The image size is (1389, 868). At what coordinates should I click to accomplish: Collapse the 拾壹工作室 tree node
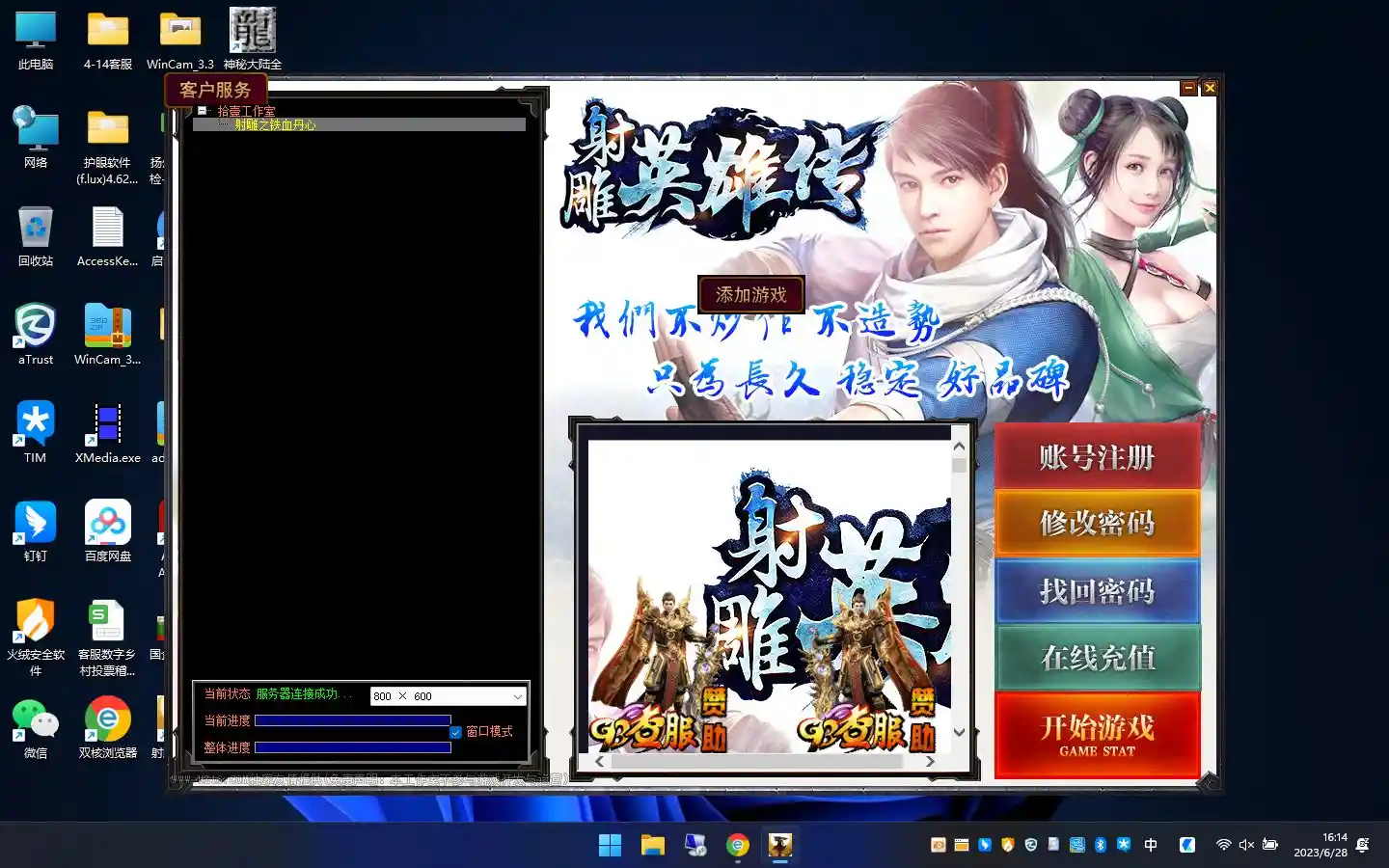click(x=202, y=111)
